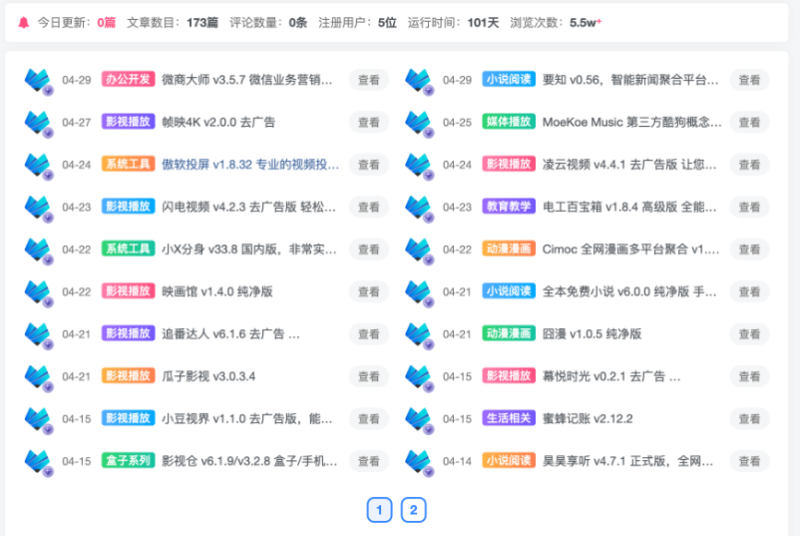Click 查看 button for Cimoc 全网漫画

[749, 249]
